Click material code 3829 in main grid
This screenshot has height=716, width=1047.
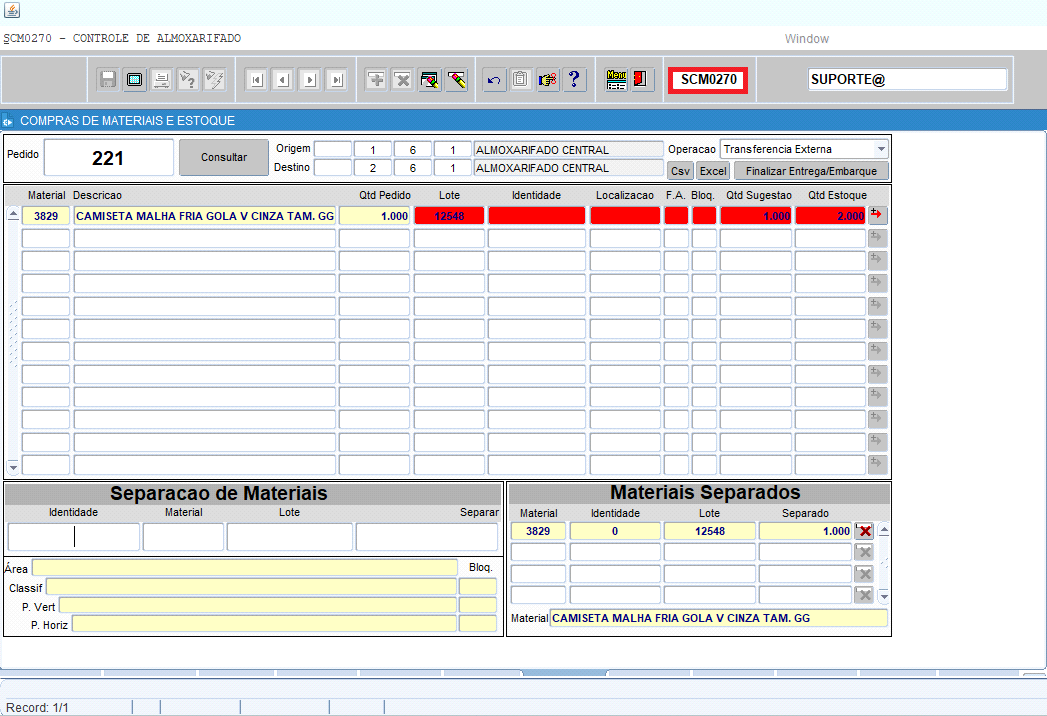click(46, 216)
